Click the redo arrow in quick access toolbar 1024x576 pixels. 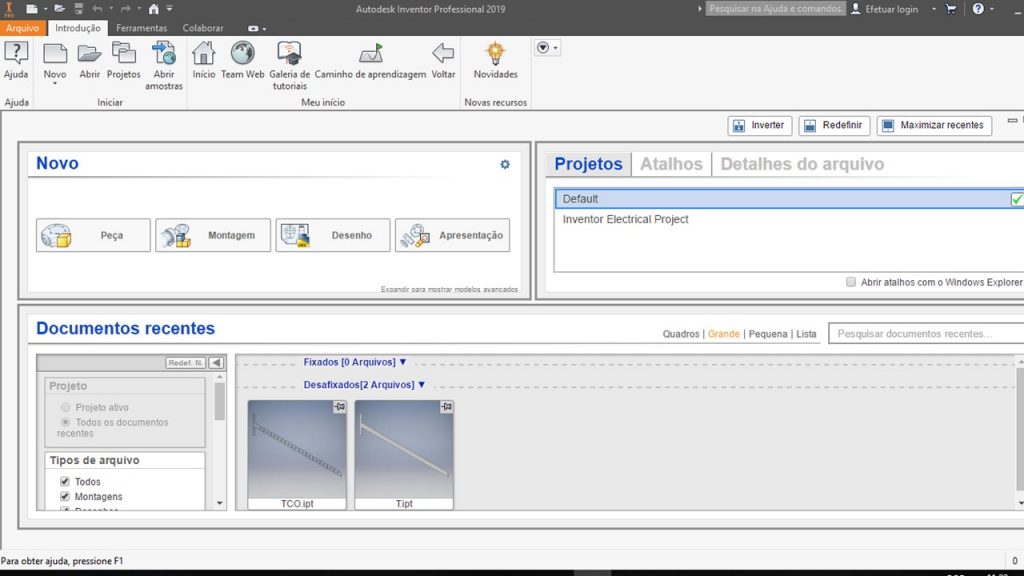click(x=126, y=9)
